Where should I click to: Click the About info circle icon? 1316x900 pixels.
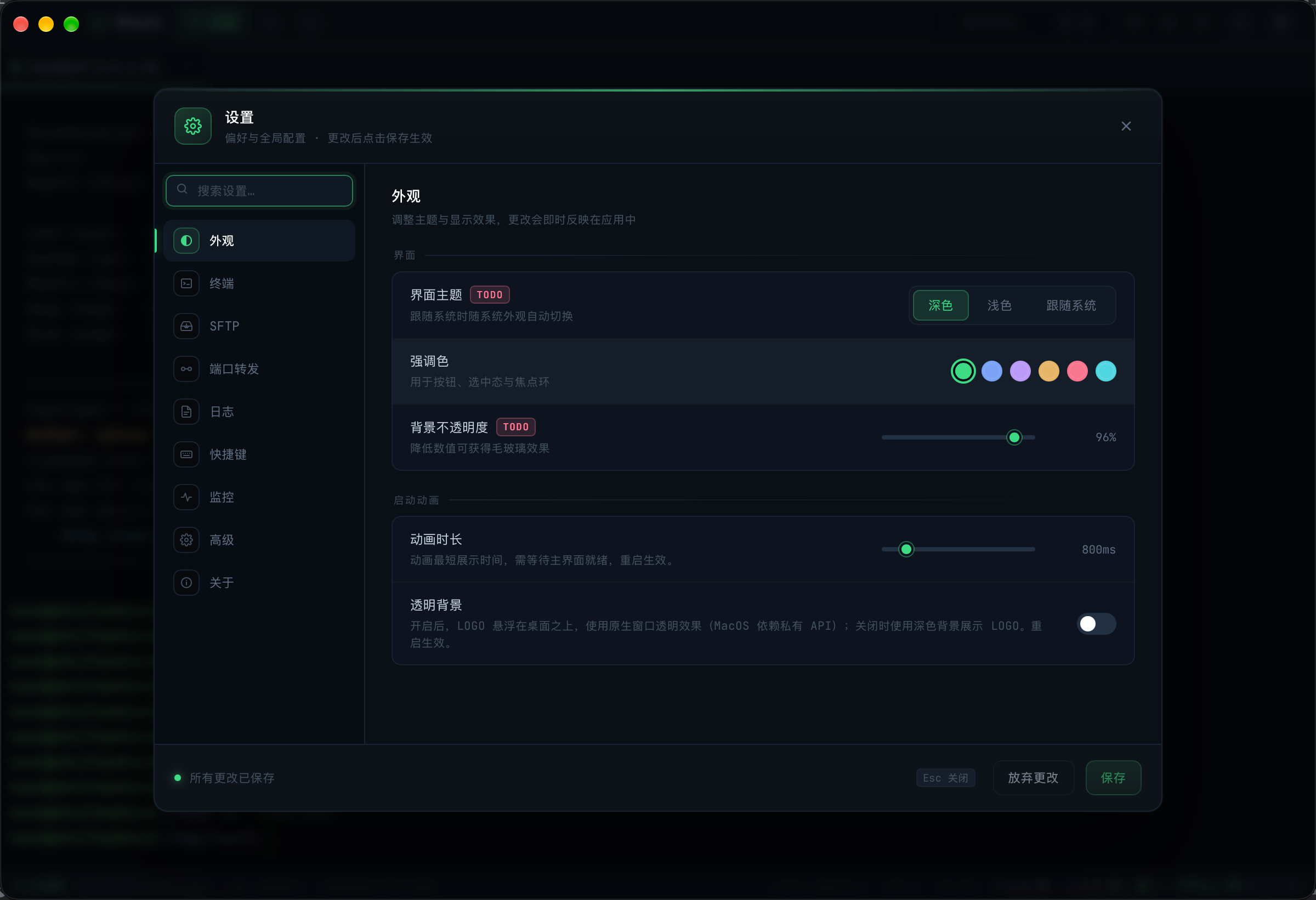click(186, 583)
